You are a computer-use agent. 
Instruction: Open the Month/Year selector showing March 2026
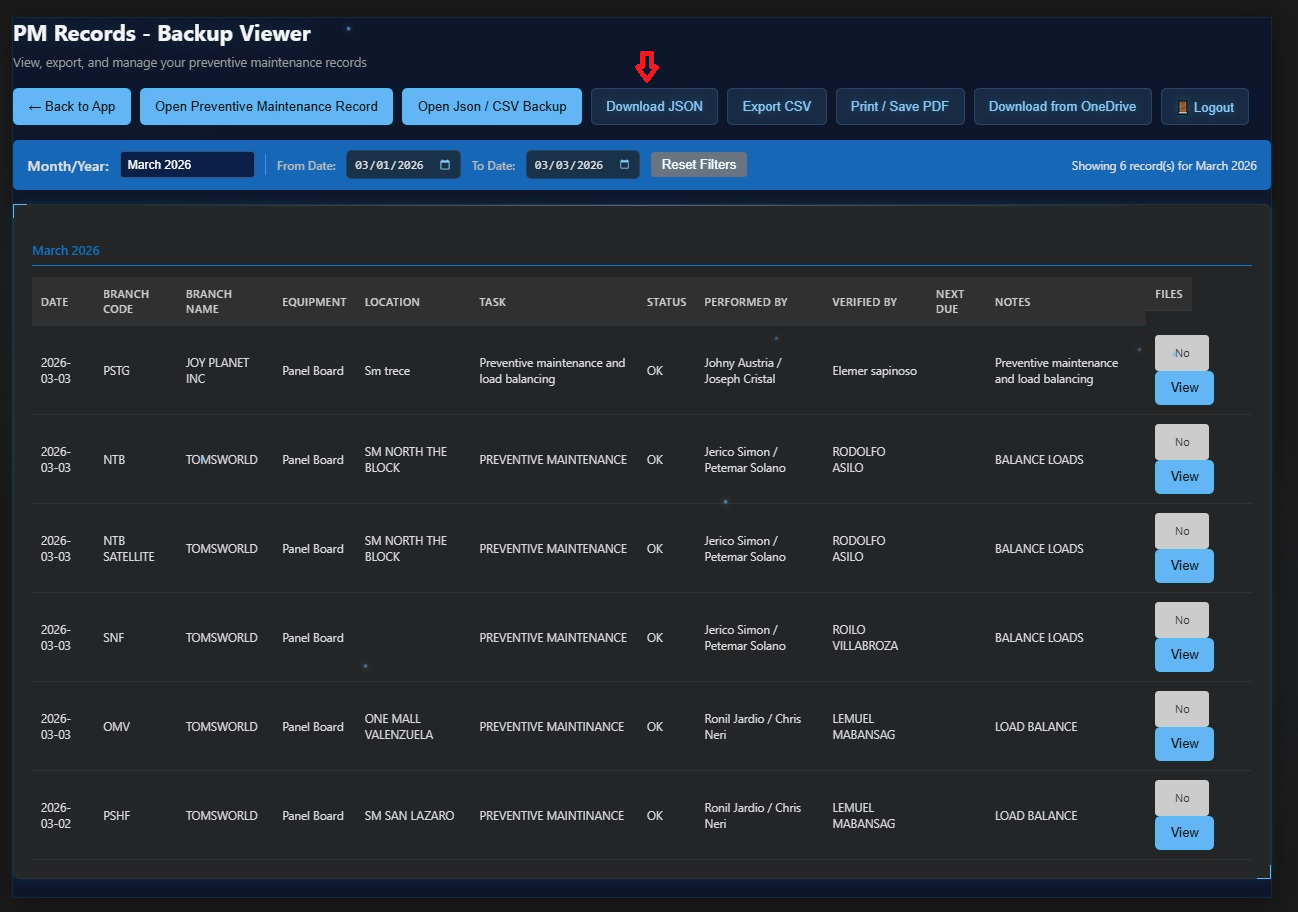(x=187, y=165)
